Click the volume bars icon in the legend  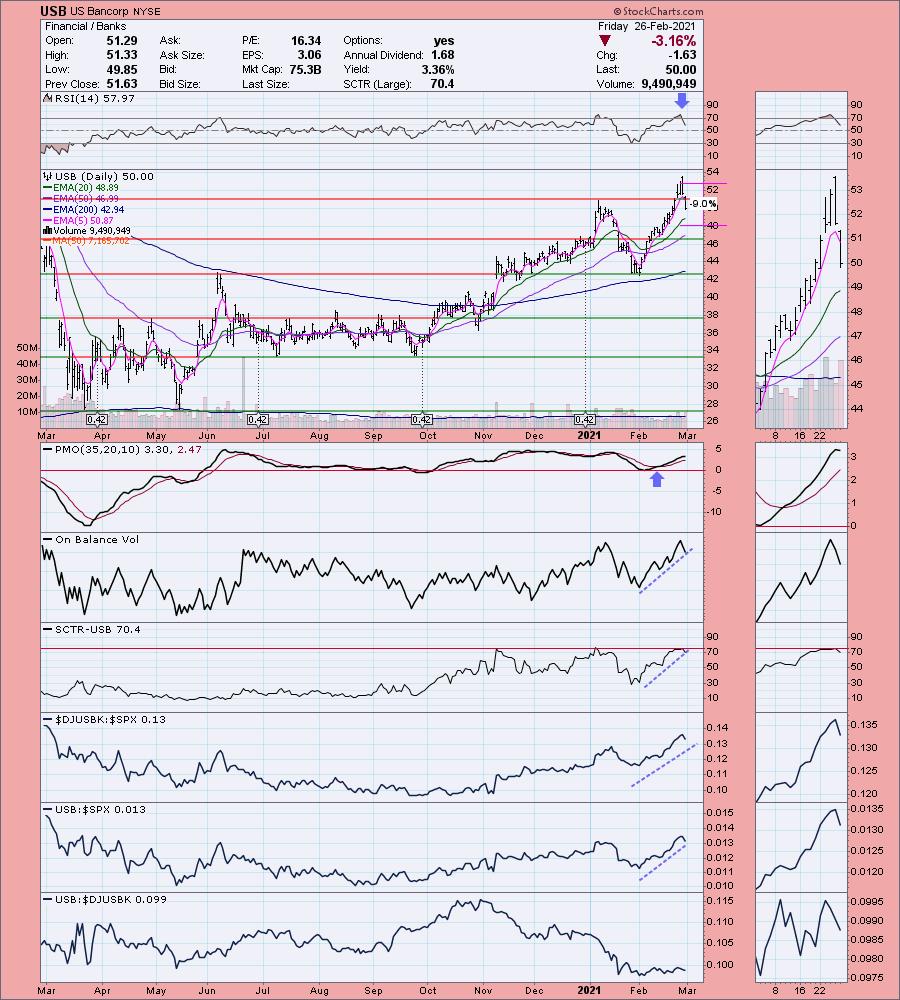[x=48, y=230]
